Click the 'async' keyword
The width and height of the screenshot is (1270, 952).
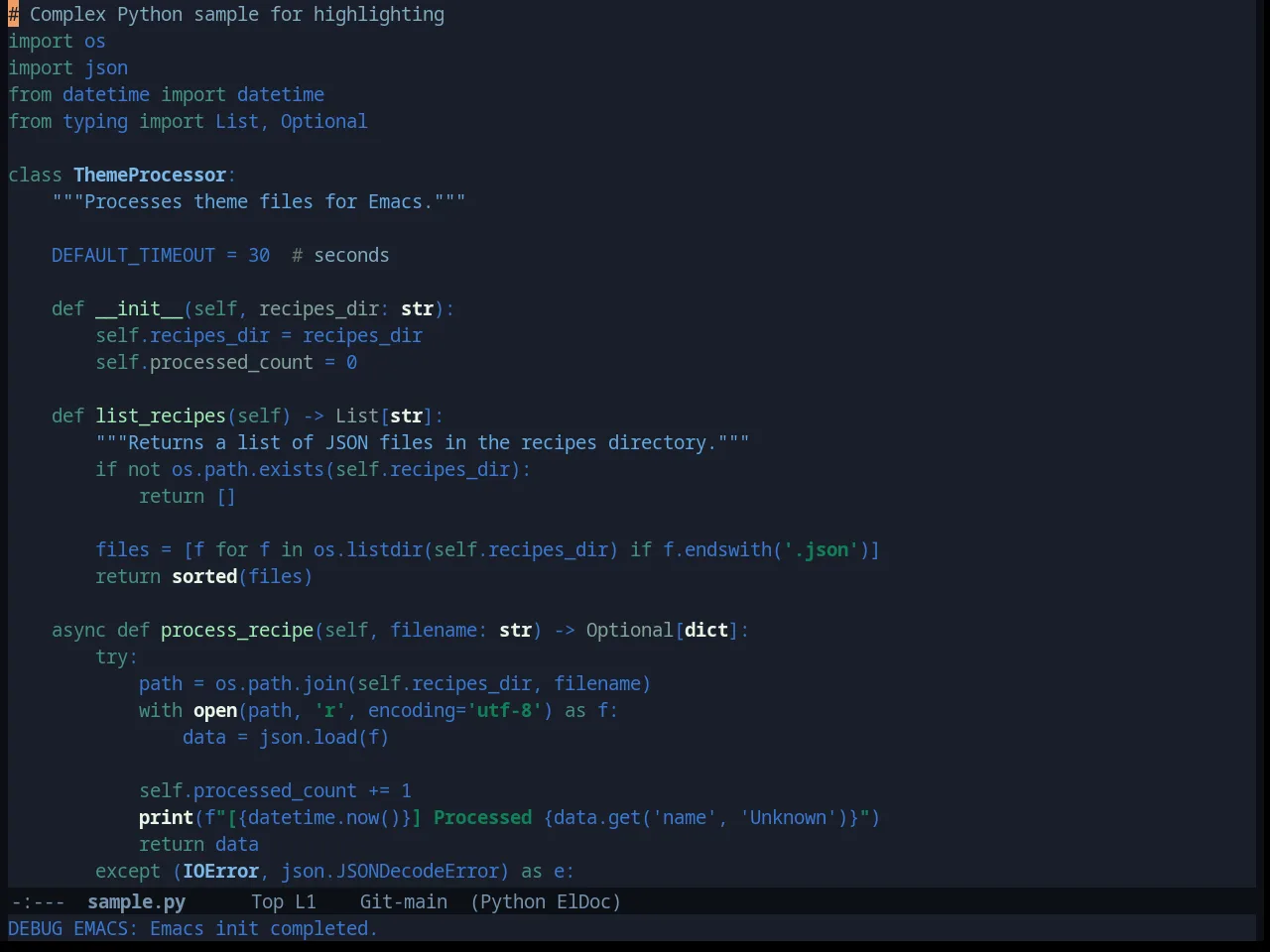78,630
